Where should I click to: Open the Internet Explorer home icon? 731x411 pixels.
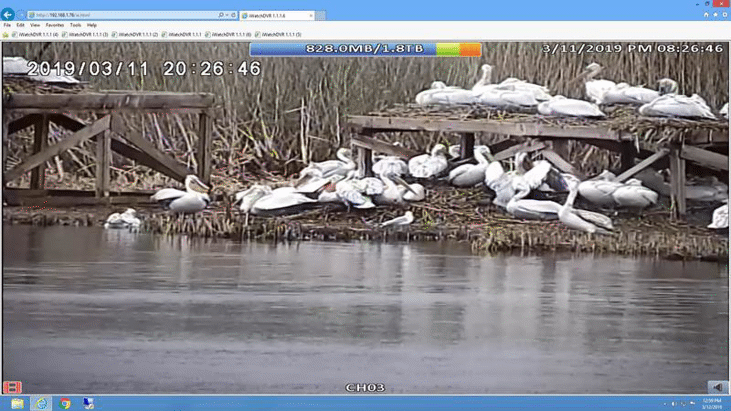click(706, 15)
